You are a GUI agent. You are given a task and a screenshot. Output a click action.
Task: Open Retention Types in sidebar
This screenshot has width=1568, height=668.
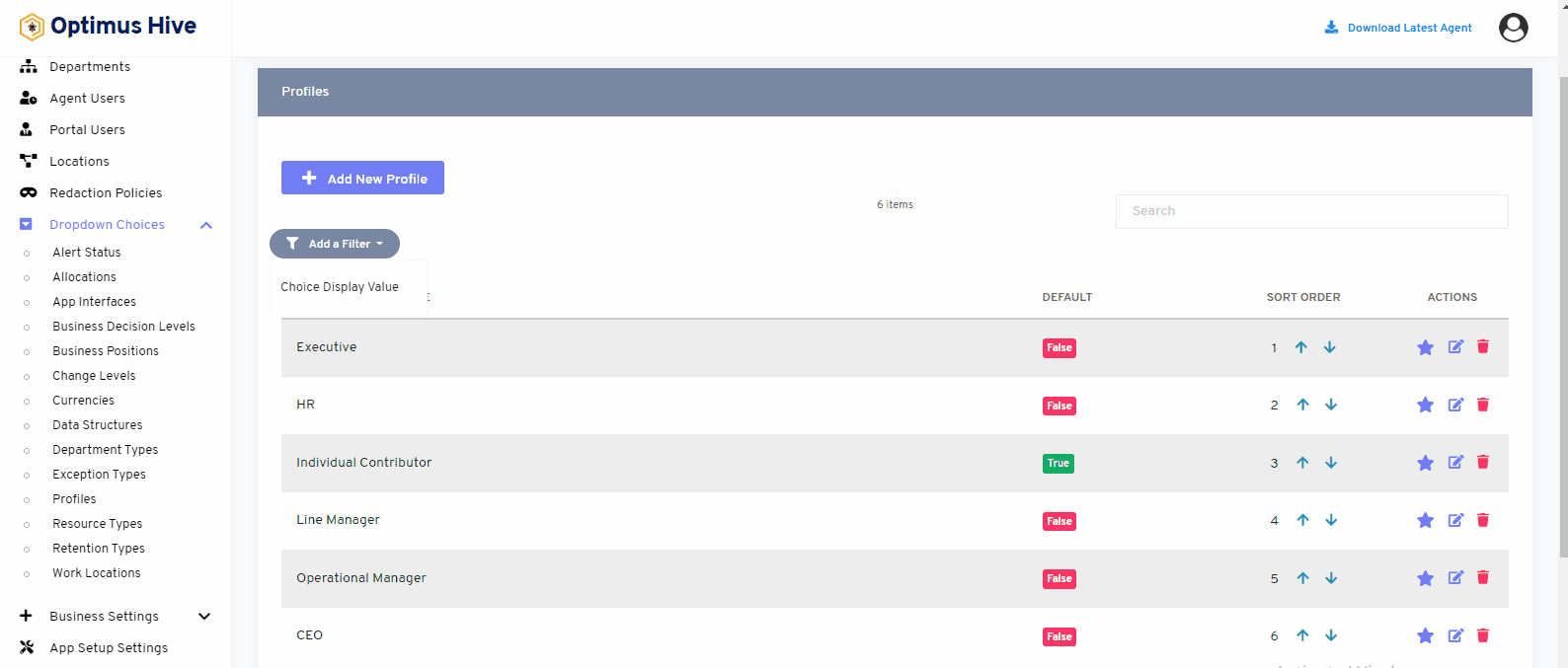(99, 549)
